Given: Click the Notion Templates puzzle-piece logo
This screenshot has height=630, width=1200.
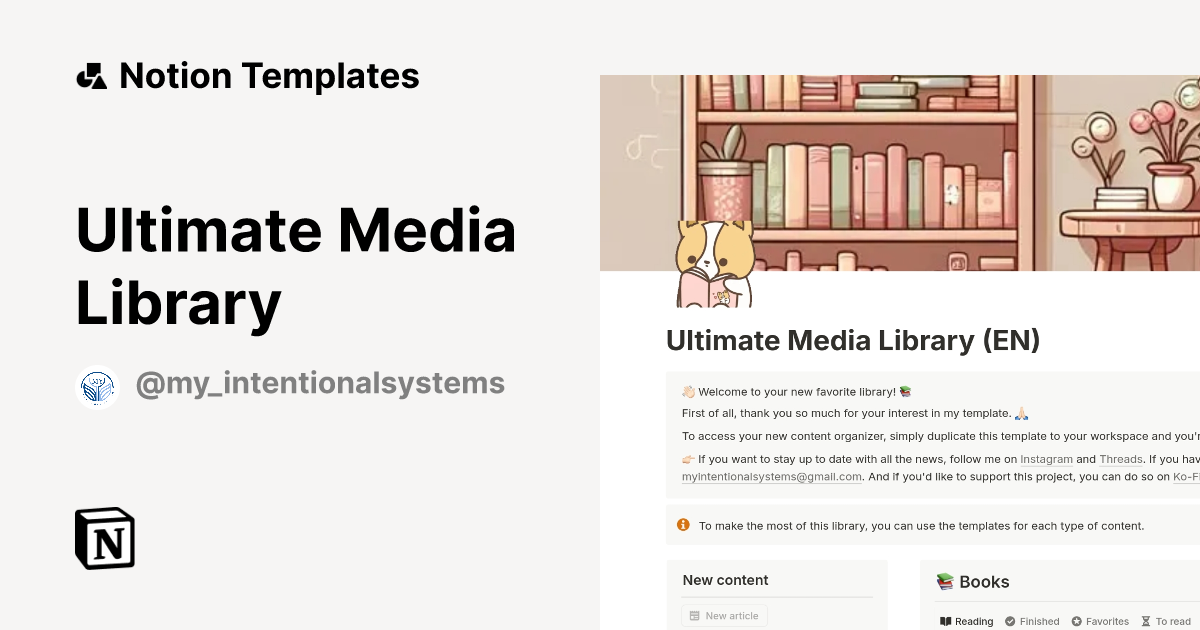Looking at the screenshot, I should [x=92, y=75].
